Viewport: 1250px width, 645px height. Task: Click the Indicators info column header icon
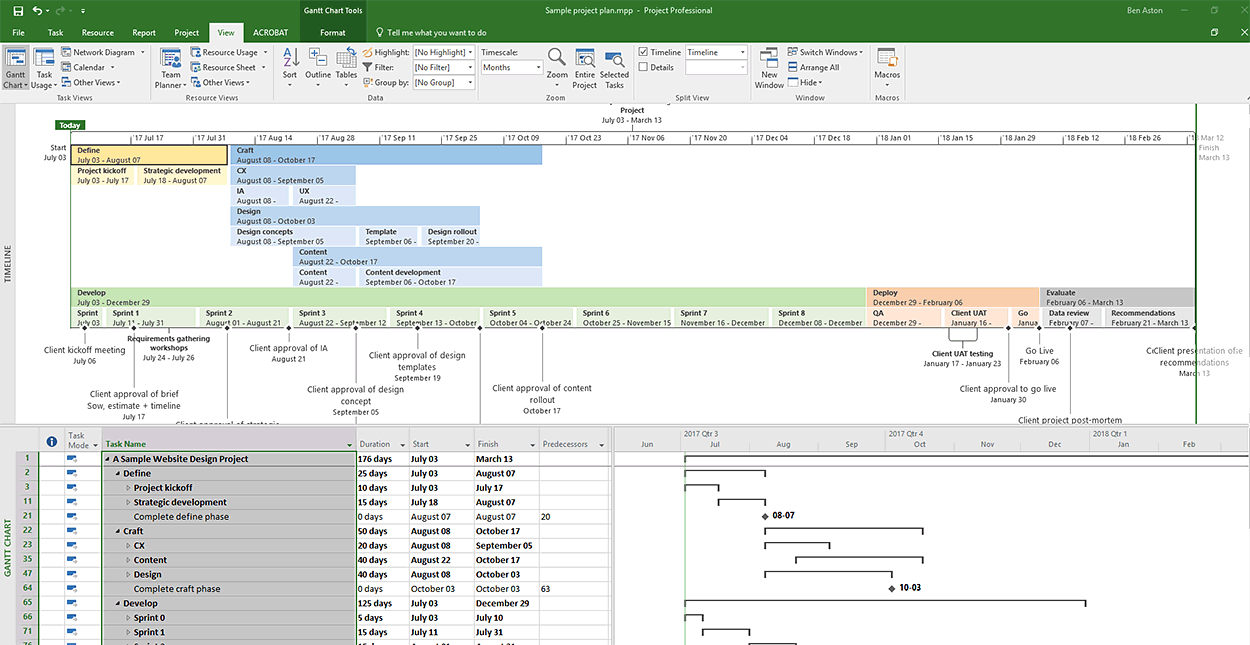[52, 441]
